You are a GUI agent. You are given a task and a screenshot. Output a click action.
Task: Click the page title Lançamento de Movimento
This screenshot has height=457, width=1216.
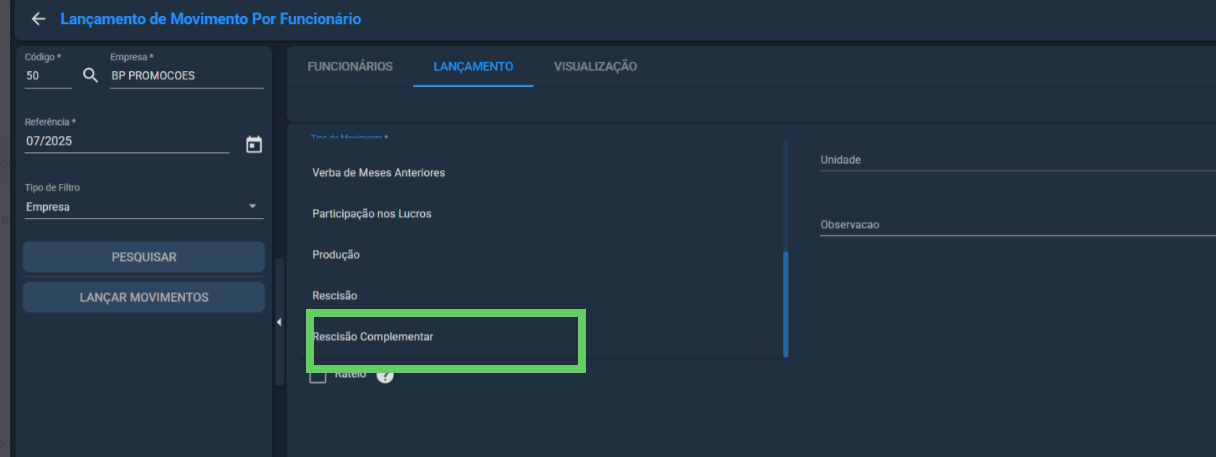211,19
